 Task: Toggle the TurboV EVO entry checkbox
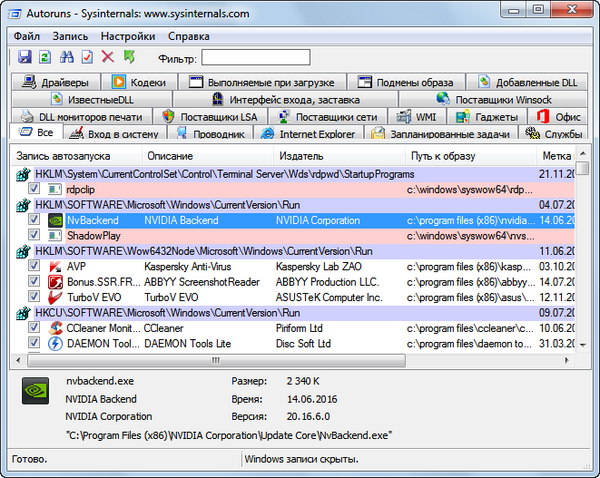point(35,297)
